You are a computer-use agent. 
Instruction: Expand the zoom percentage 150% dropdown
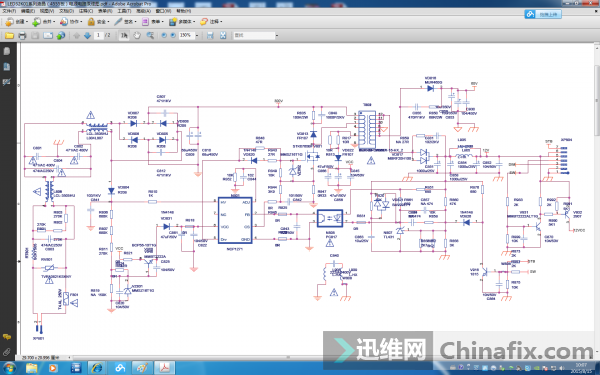click(x=197, y=36)
